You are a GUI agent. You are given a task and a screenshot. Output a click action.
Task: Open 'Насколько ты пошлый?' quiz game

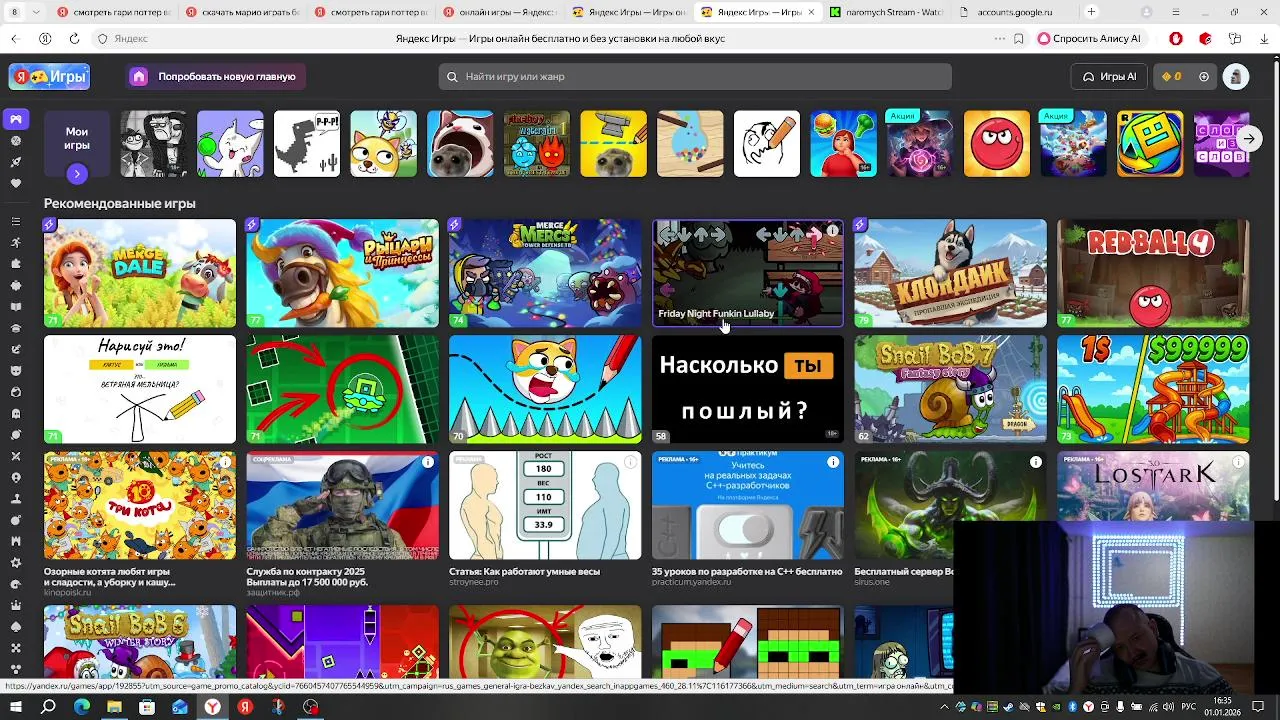point(747,389)
